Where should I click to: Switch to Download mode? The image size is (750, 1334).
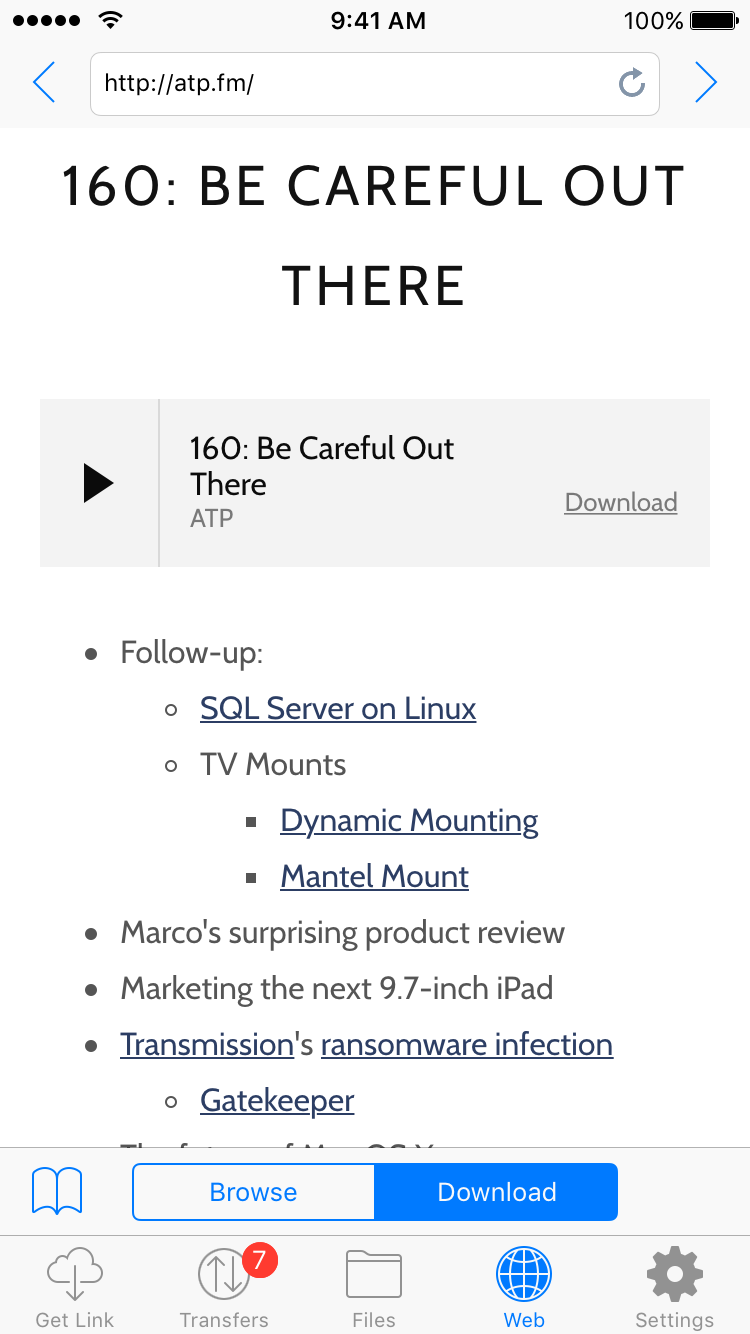tap(497, 1192)
